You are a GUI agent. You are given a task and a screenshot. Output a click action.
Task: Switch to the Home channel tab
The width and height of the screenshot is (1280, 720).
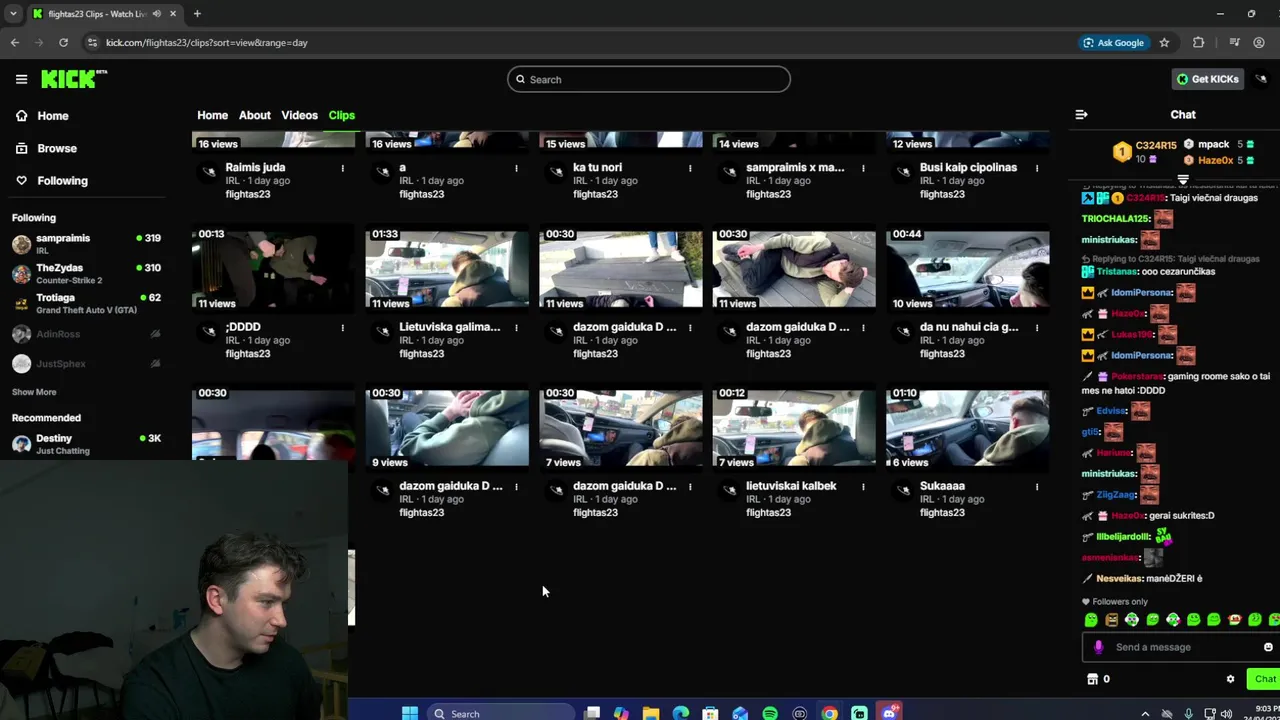212,115
